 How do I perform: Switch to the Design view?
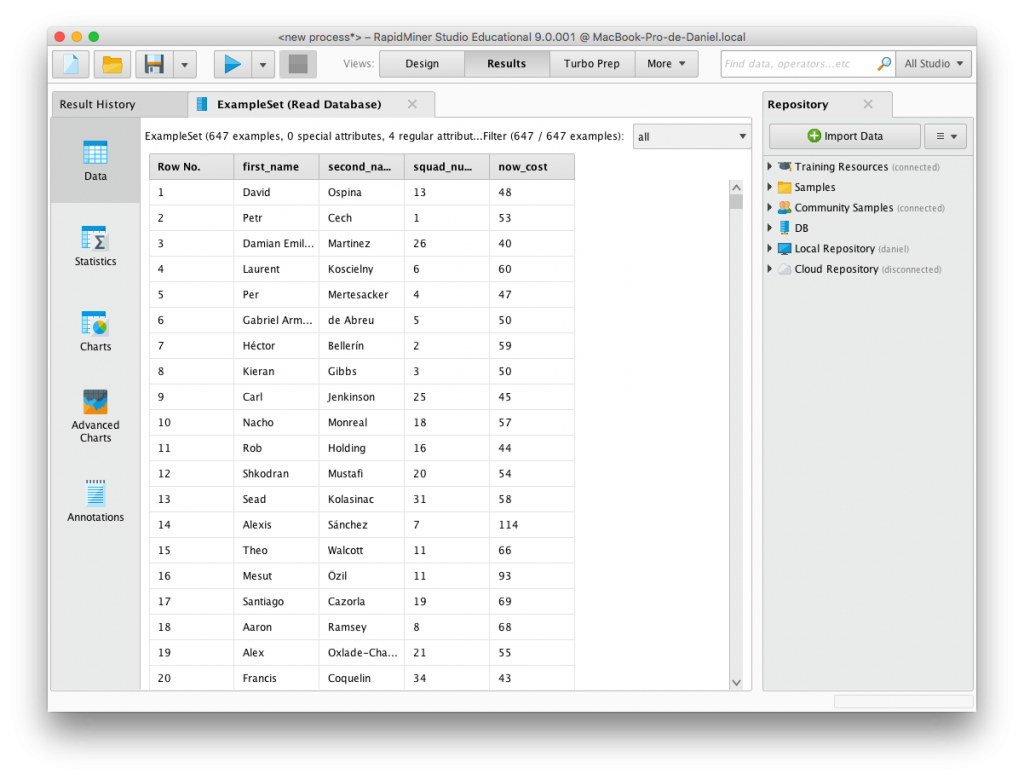[x=422, y=64]
